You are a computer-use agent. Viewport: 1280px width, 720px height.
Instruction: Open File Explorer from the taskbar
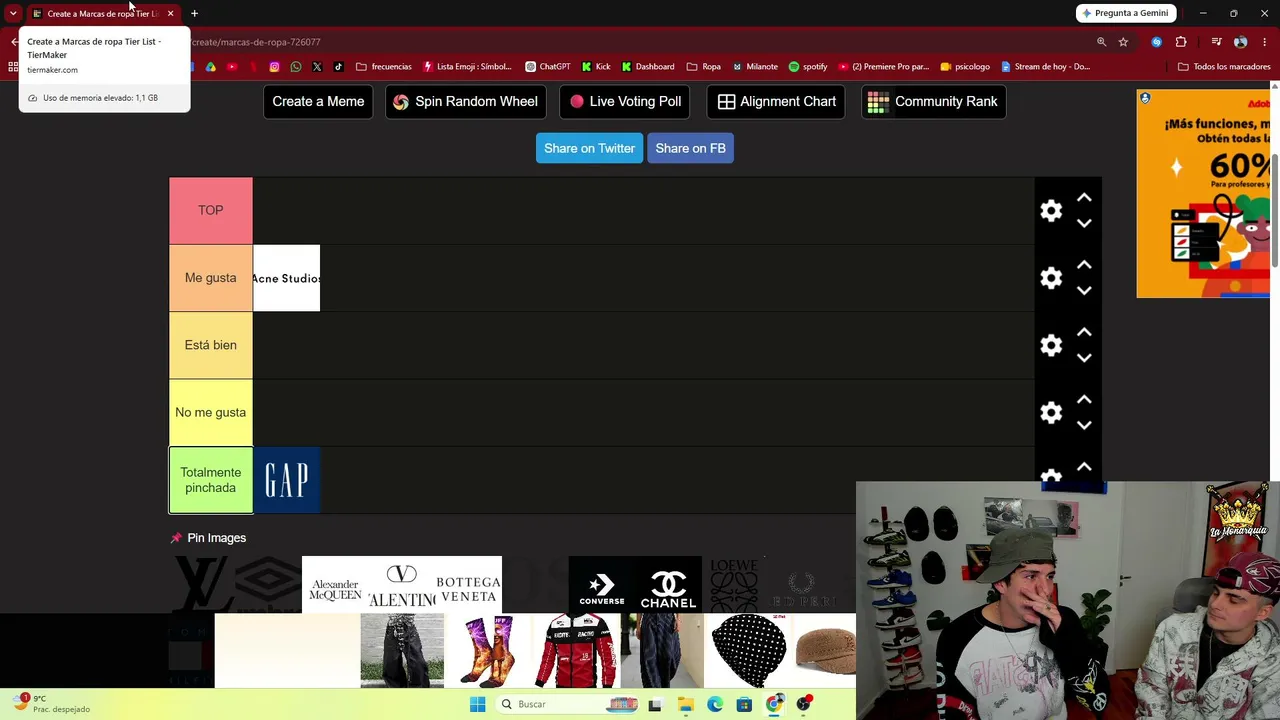685,704
